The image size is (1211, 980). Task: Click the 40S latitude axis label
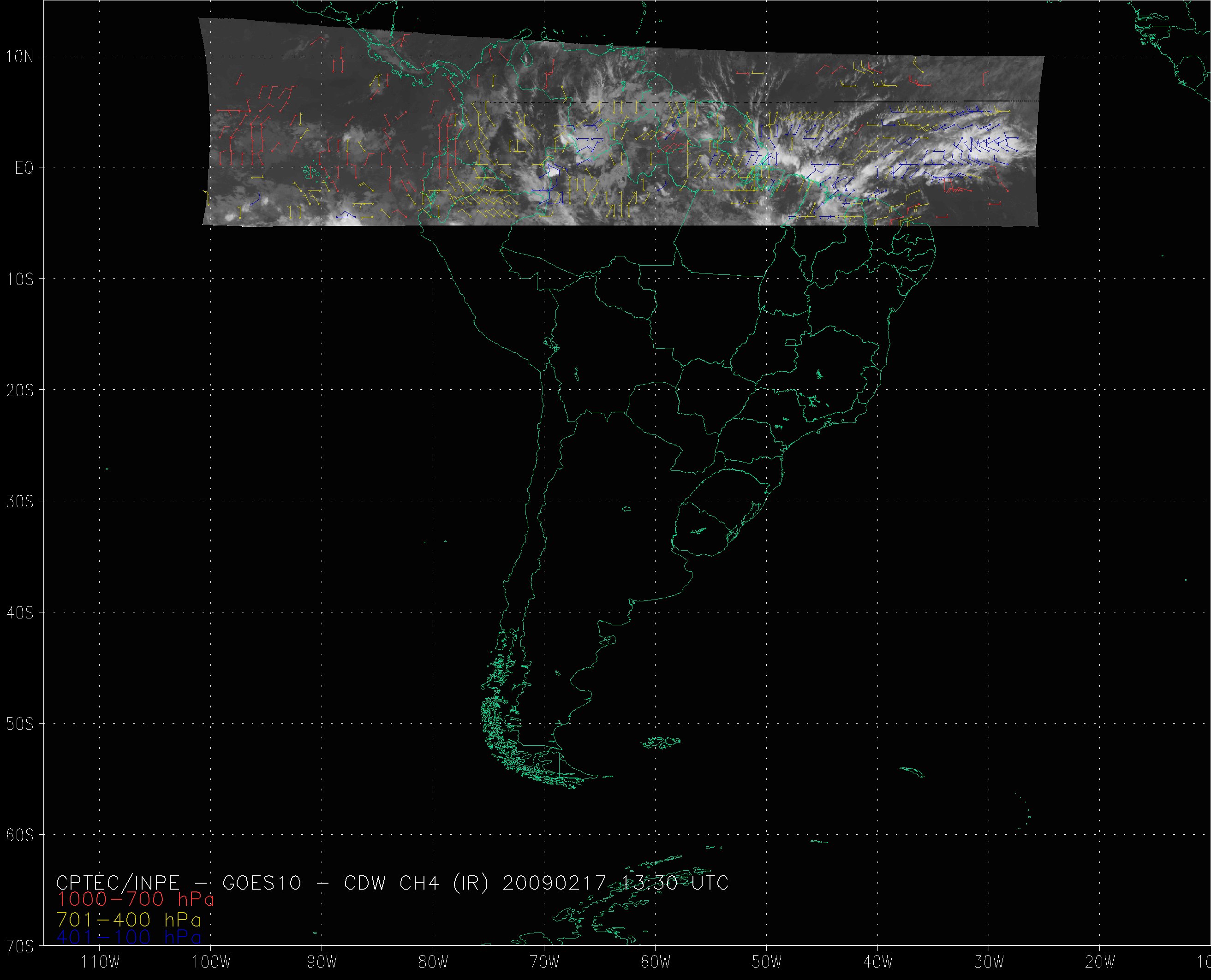pos(20,612)
